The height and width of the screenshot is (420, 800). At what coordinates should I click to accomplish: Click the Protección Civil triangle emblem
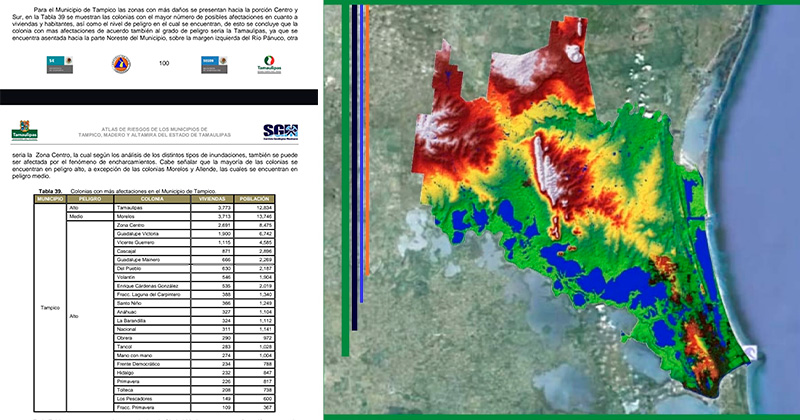click(x=120, y=64)
